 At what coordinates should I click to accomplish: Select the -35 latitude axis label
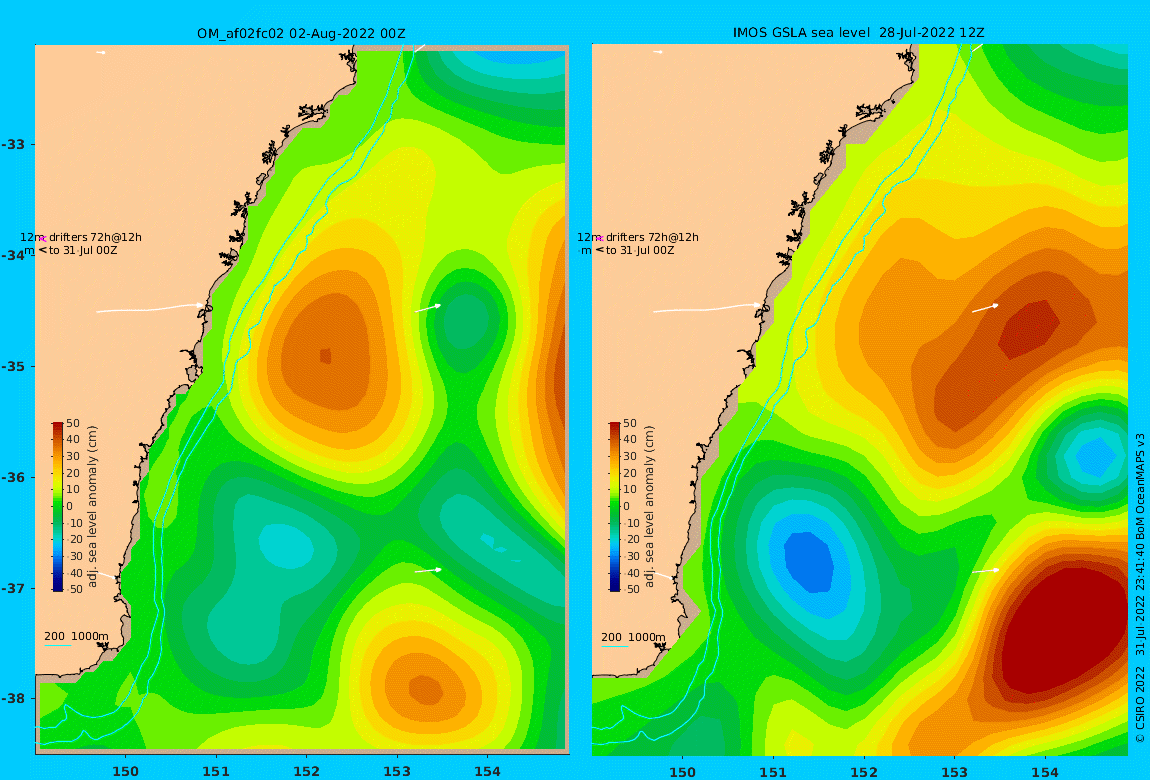pyautogui.click(x=12, y=367)
